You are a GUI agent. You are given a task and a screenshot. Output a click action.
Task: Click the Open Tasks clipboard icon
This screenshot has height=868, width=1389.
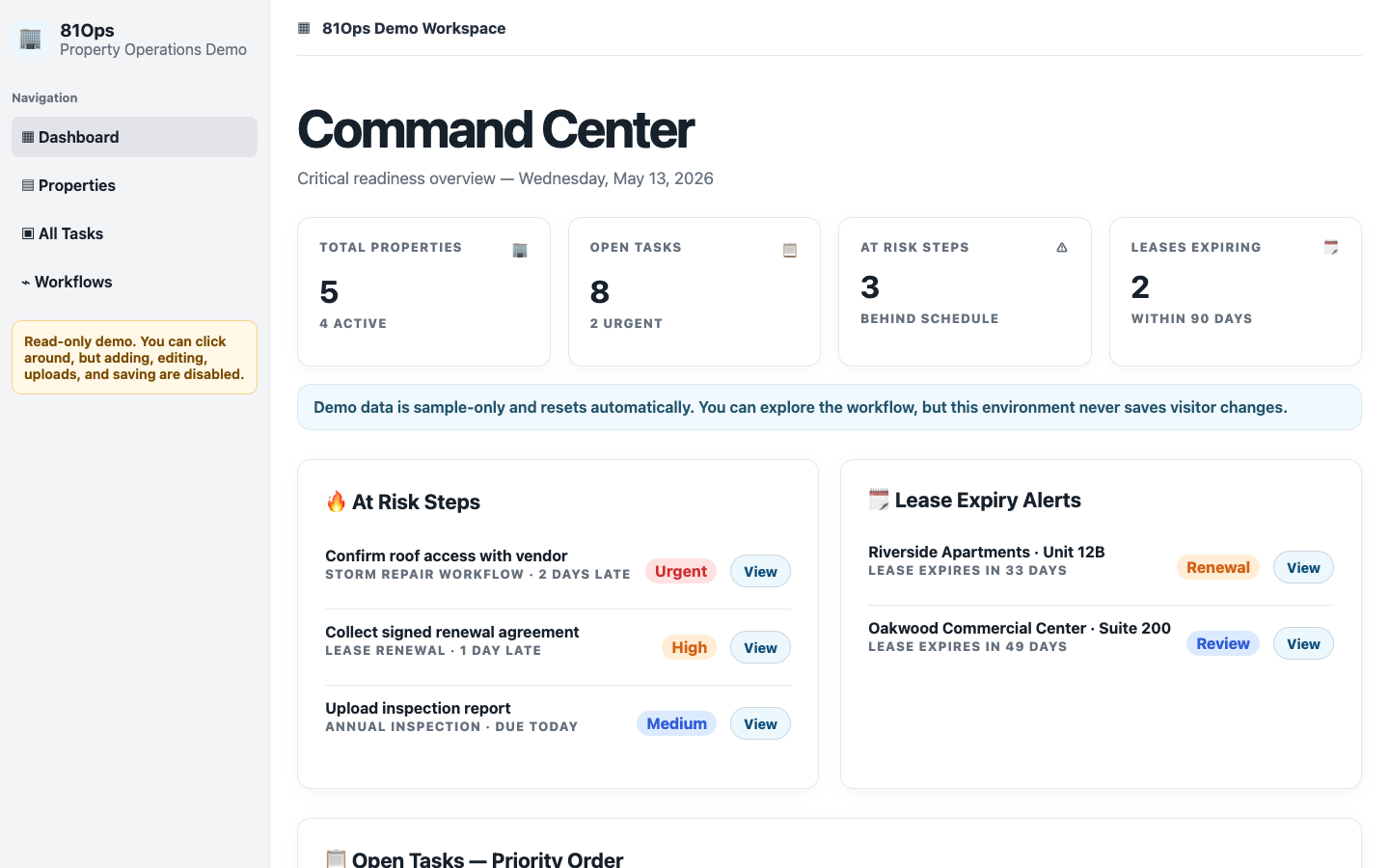(790, 250)
